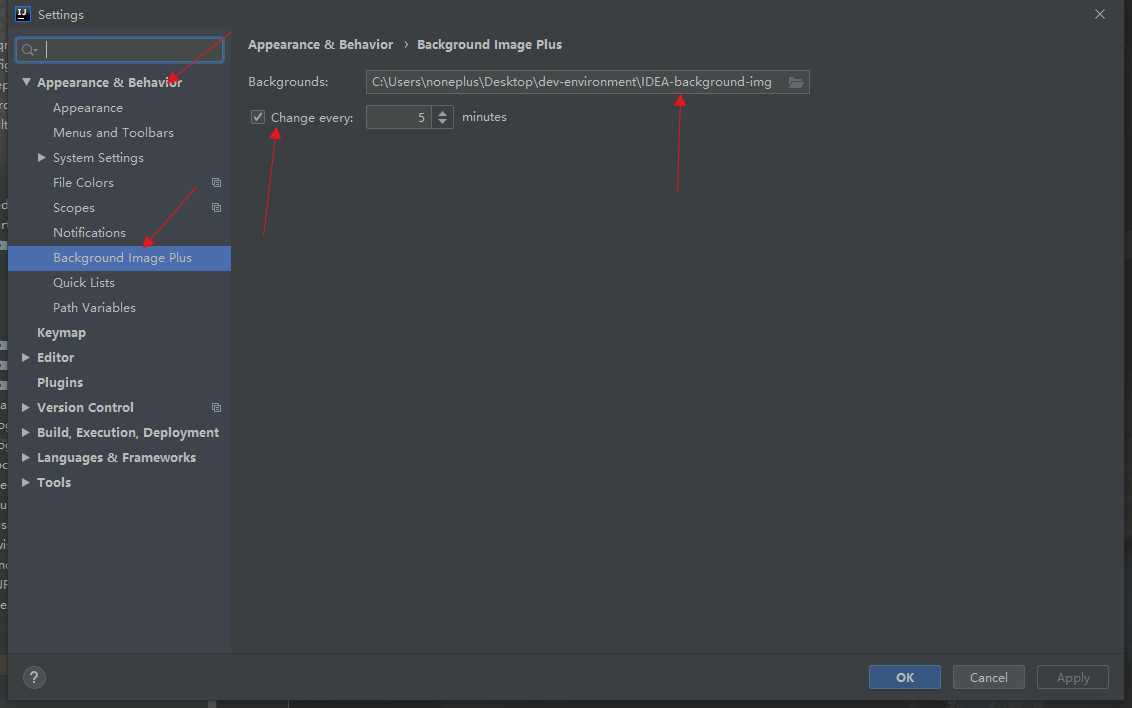This screenshot has width=1132, height=708.
Task: Expand the Tools section arrow
Action: (25, 482)
